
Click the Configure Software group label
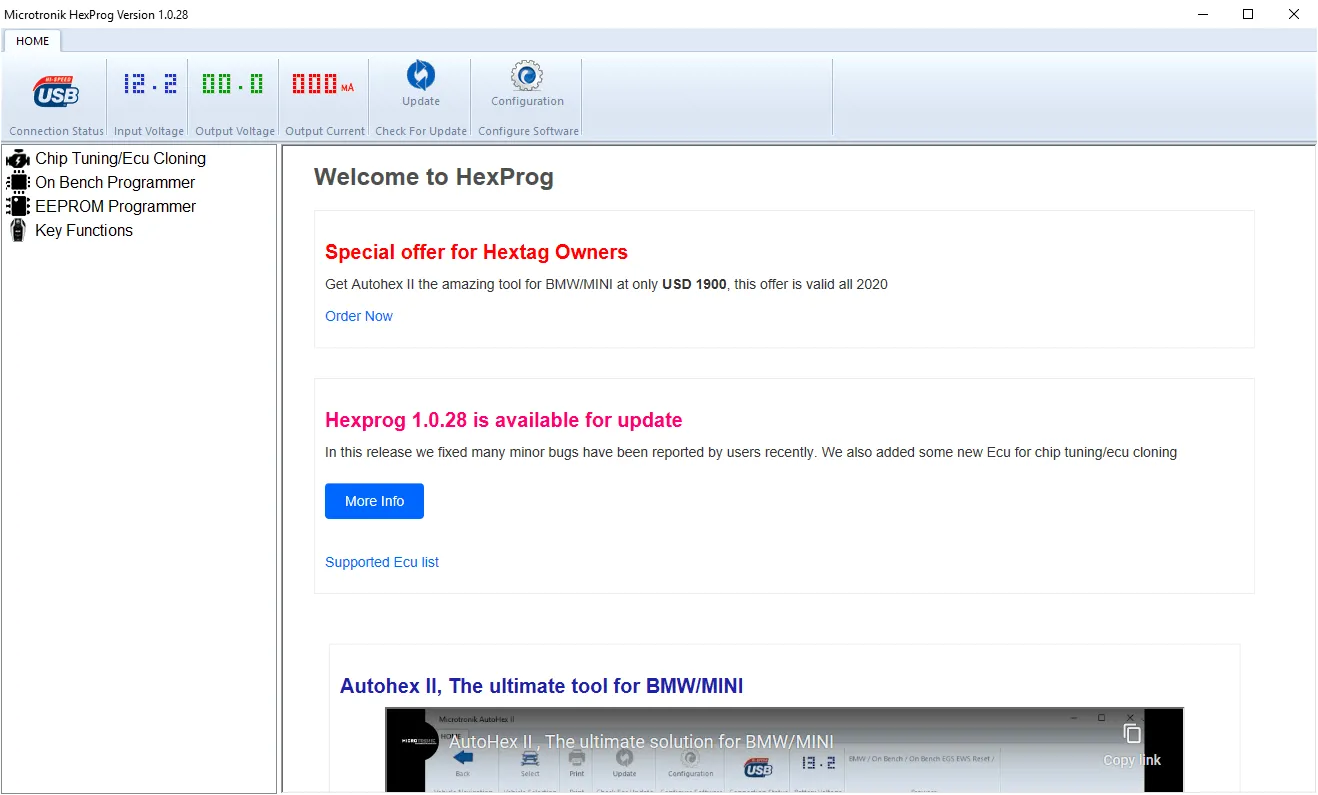[528, 131]
